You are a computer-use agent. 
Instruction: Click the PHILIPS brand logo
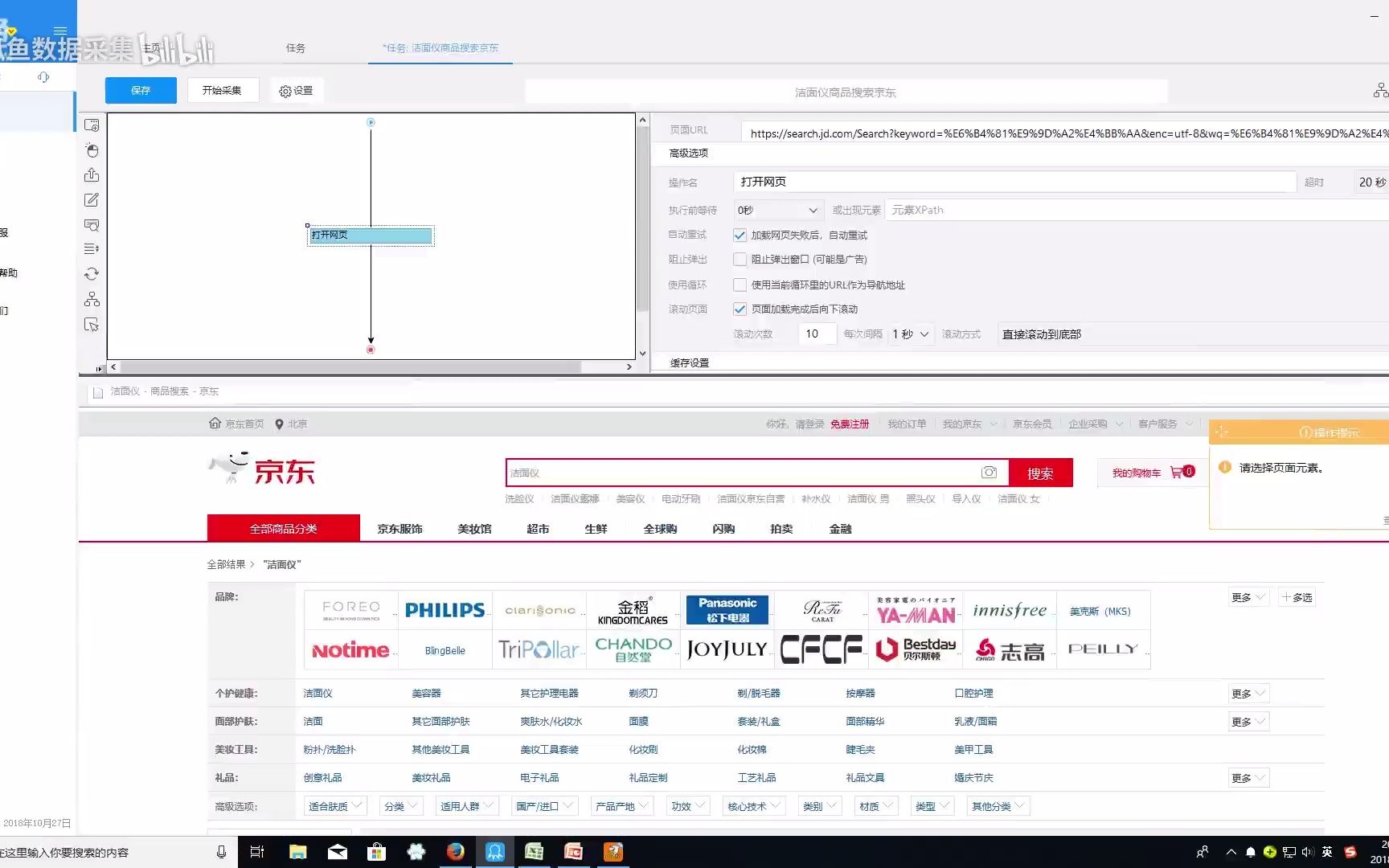tap(445, 610)
